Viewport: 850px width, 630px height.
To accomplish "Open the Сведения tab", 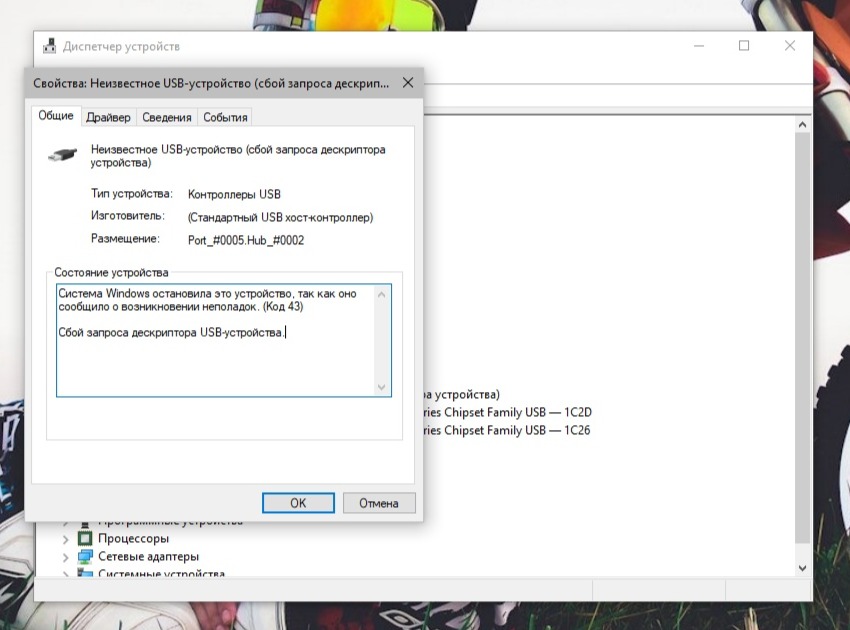I will pos(166,117).
